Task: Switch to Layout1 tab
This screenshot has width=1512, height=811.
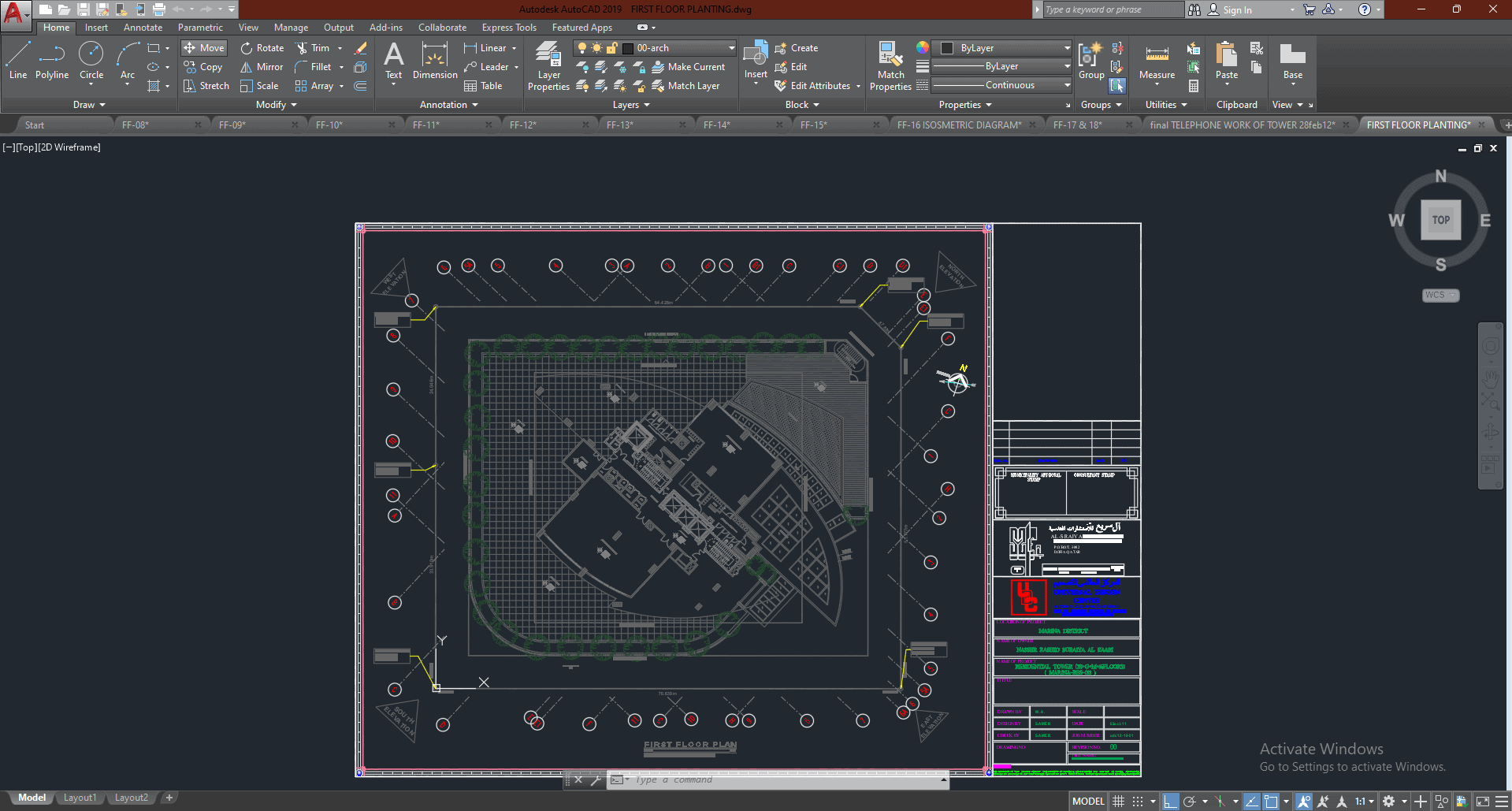Action: [80, 798]
